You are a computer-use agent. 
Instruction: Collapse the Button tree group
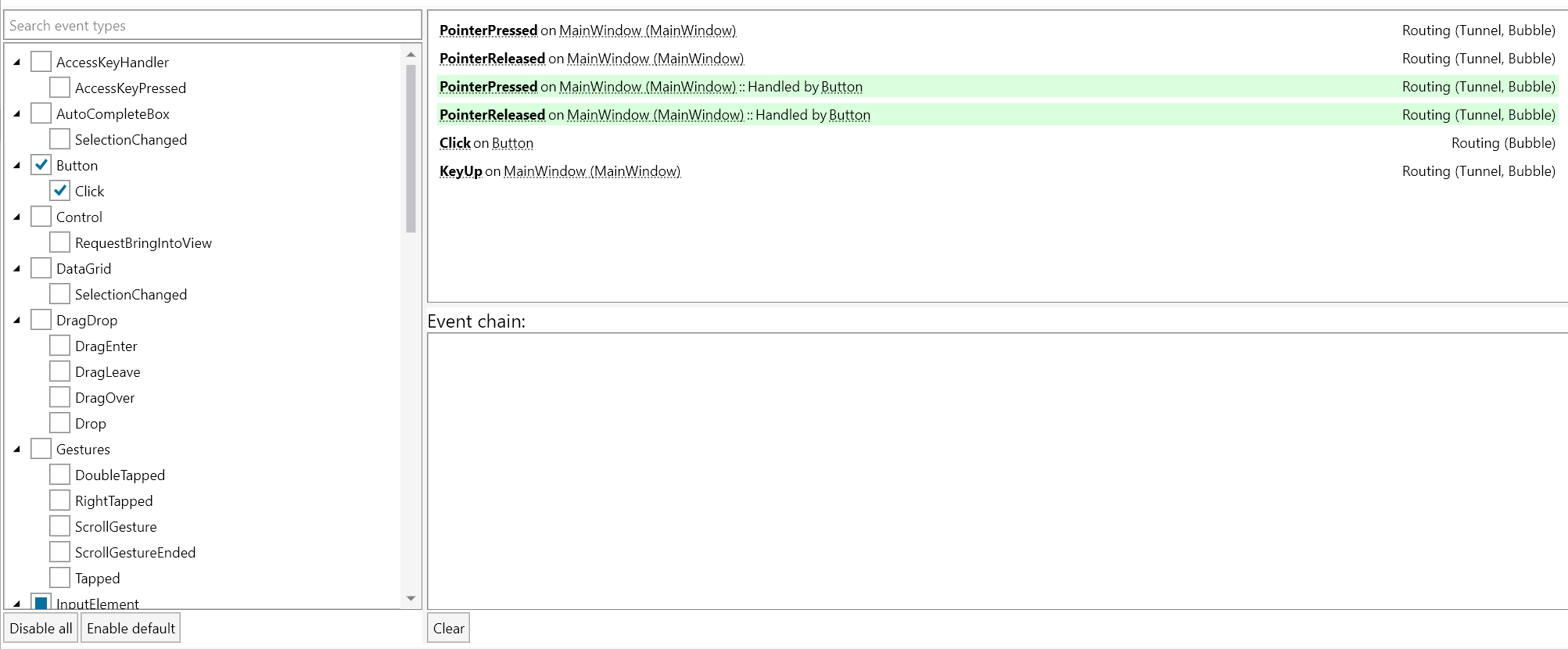17,165
